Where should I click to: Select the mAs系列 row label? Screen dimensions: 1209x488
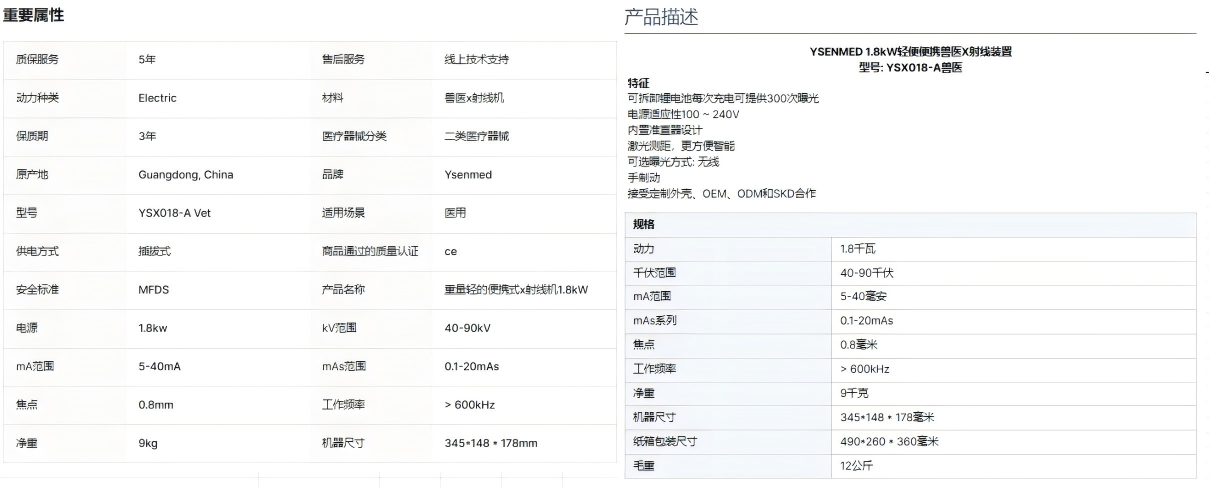(x=655, y=320)
